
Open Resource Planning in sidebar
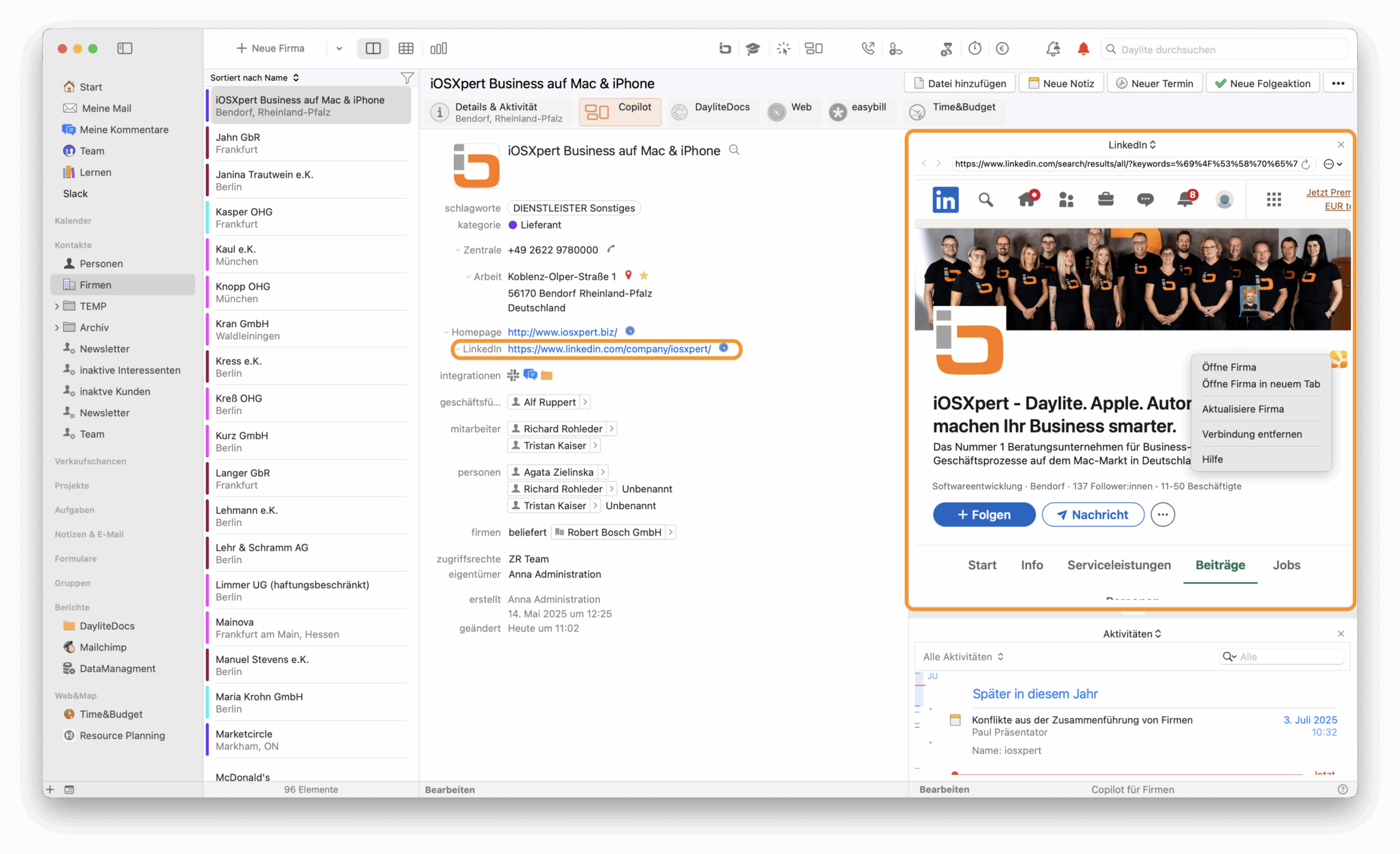[122, 736]
